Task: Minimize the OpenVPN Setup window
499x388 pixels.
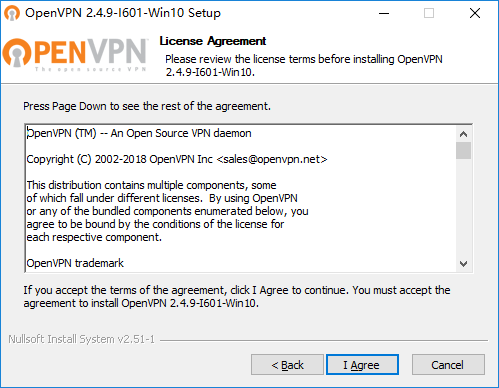Action: pyautogui.click(x=384, y=13)
